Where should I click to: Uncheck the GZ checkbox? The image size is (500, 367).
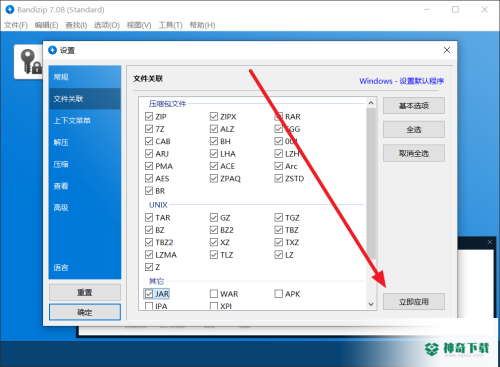pyautogui.click(x=214, y=217)
